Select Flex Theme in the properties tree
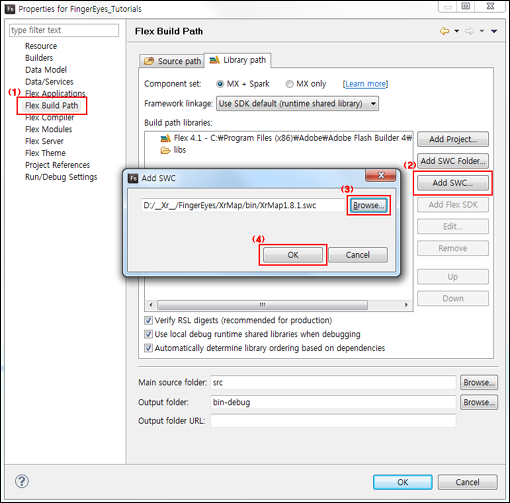Viewport: 510px width, 503px height. pyautogui.click(x=45, y=153)
